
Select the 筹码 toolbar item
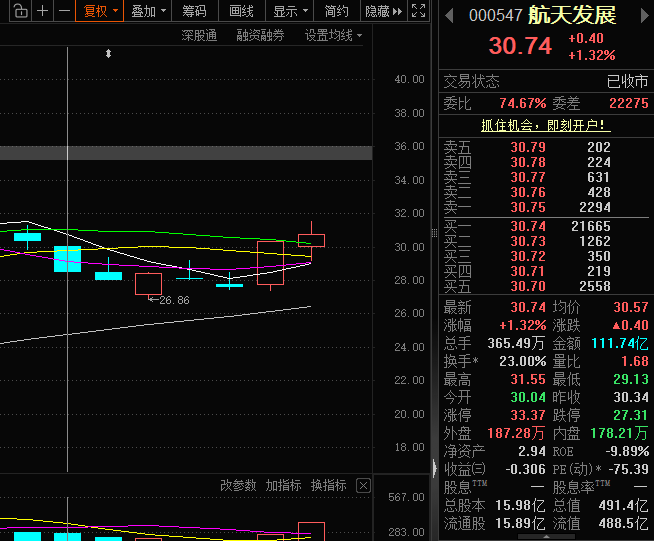(194, 11)
